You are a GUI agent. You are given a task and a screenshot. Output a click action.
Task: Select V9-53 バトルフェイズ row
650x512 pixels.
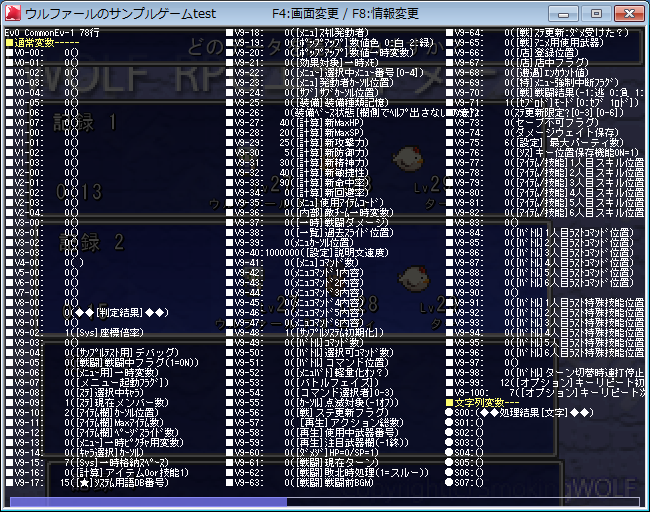pyautogui.click(x=303, y=382)
